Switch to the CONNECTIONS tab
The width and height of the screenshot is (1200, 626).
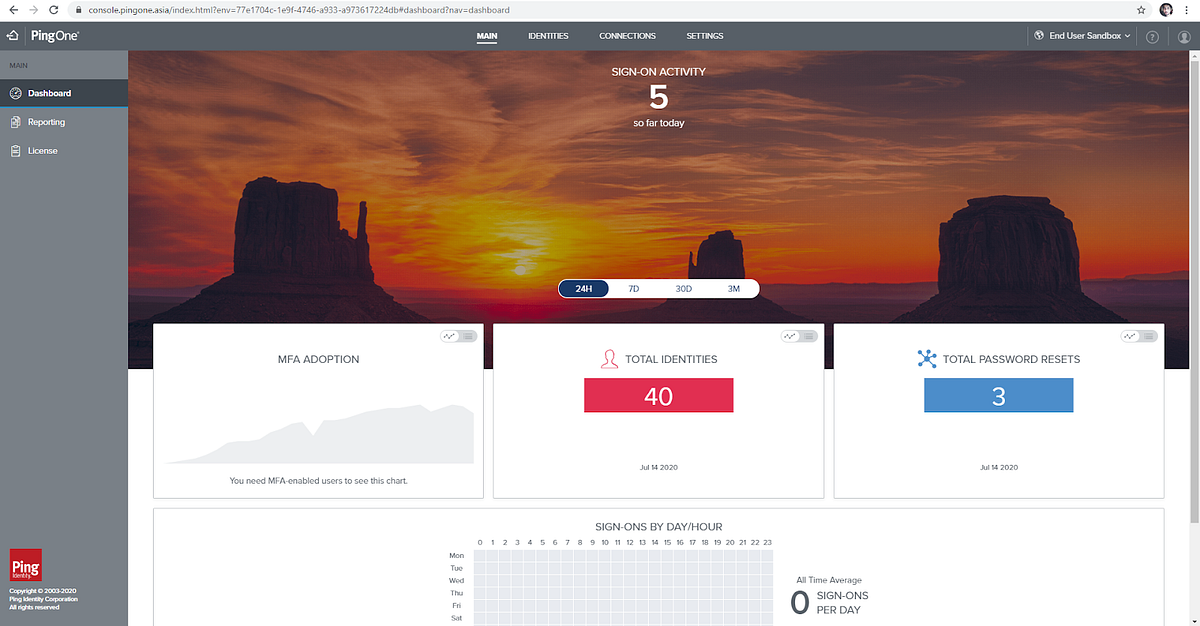click(627, 35)
